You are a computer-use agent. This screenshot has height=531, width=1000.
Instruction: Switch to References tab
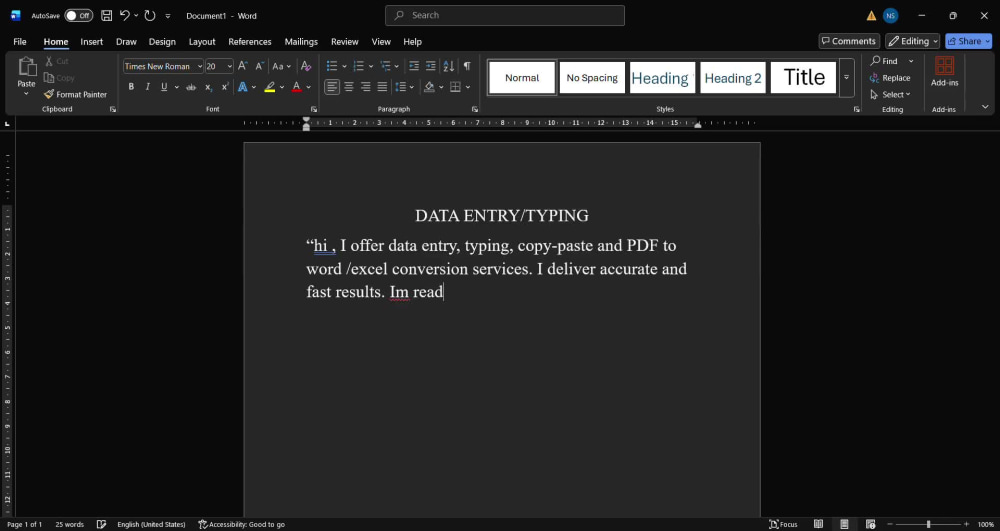249,41
